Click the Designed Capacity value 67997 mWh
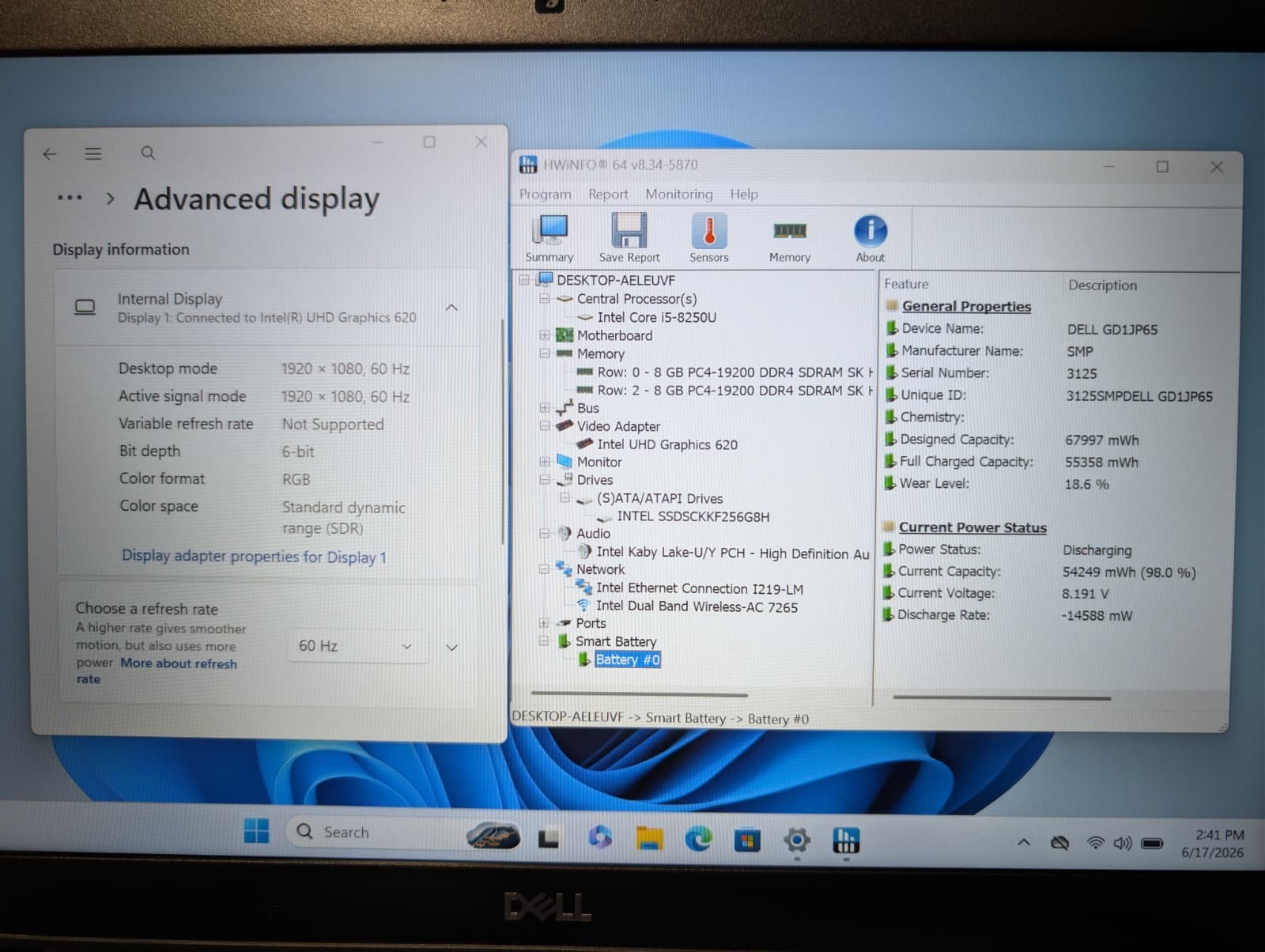The width and height of the screenshot is (1265, 952). click(x=1102, y=440)
